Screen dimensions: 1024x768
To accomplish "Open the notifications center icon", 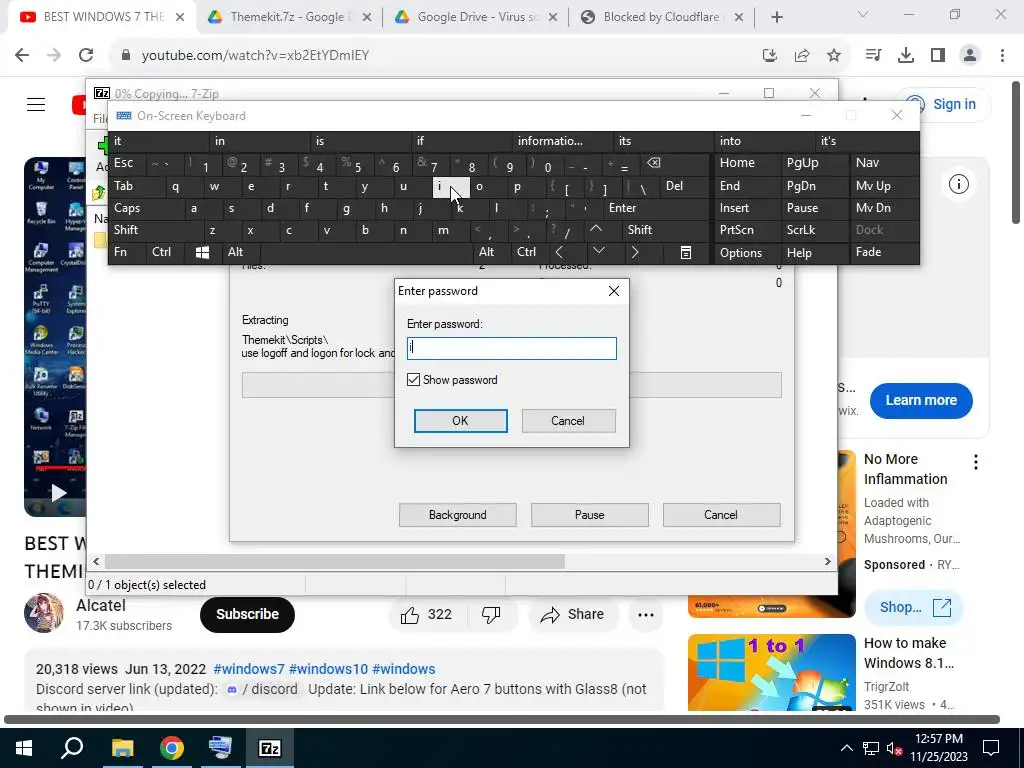I will (x=991, y=748).
